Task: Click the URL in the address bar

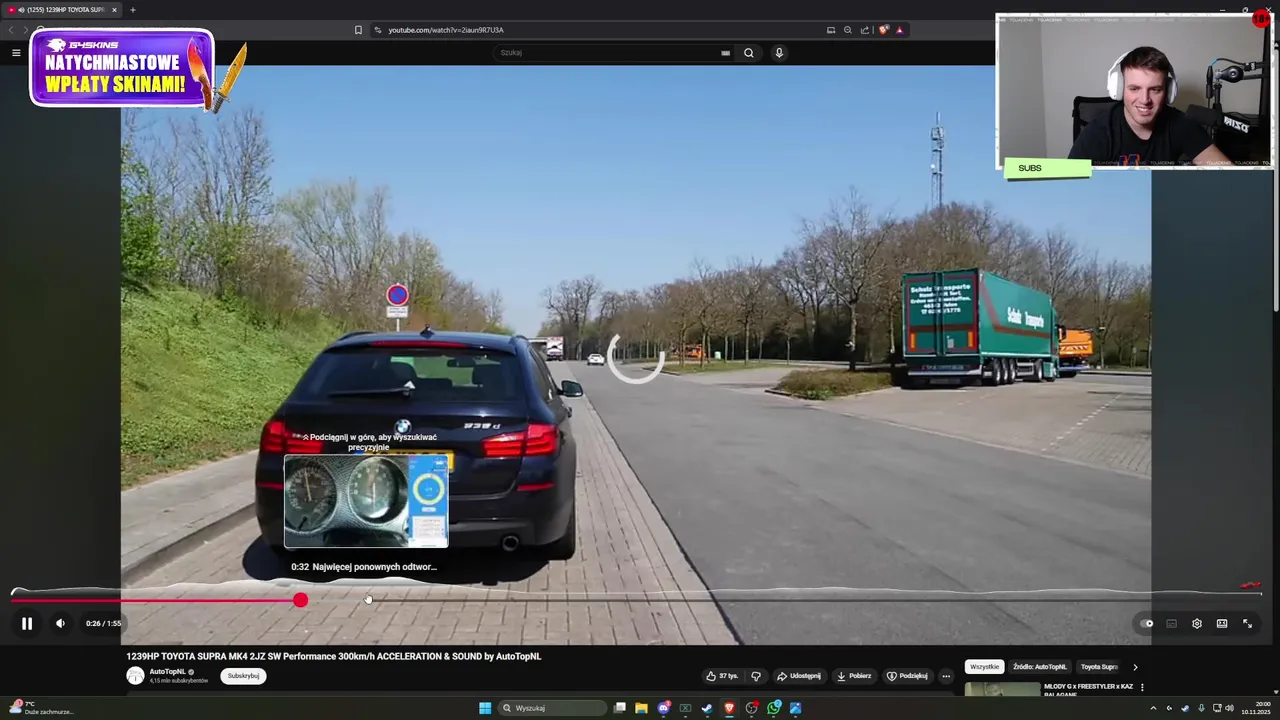Action: [446, 30]
